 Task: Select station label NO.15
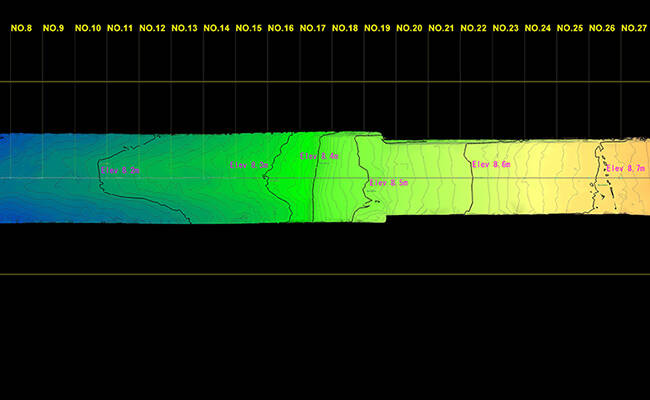pyautogui.click(x=249, y=29)
